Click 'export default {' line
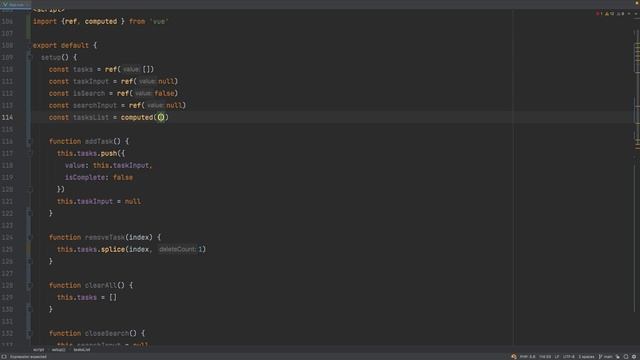Viewport: 640px width, 360px height. point(64,45)
